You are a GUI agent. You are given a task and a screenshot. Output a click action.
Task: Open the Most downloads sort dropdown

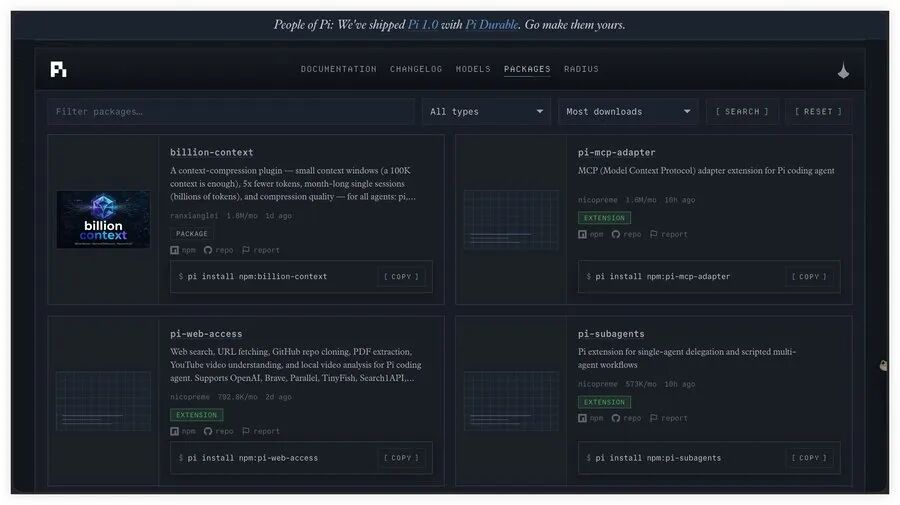click(x=628, y=111)
